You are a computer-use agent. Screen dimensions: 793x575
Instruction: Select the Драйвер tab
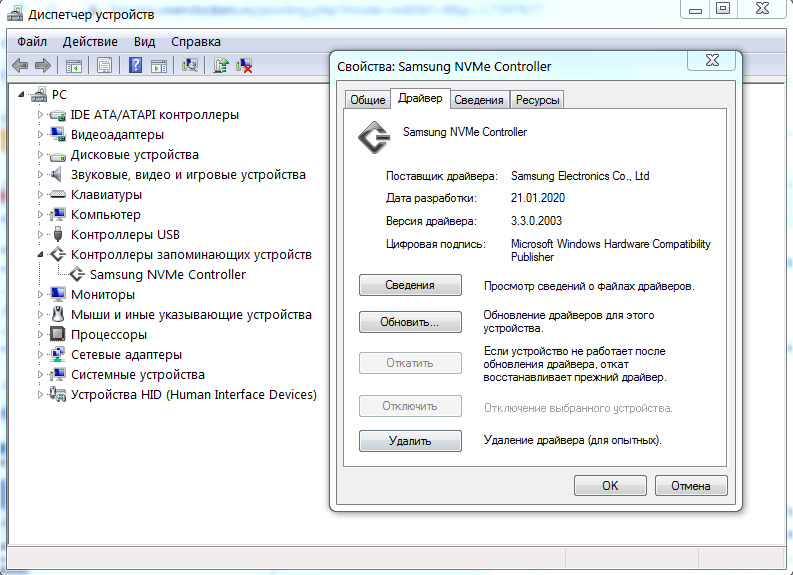click(420, 98)
